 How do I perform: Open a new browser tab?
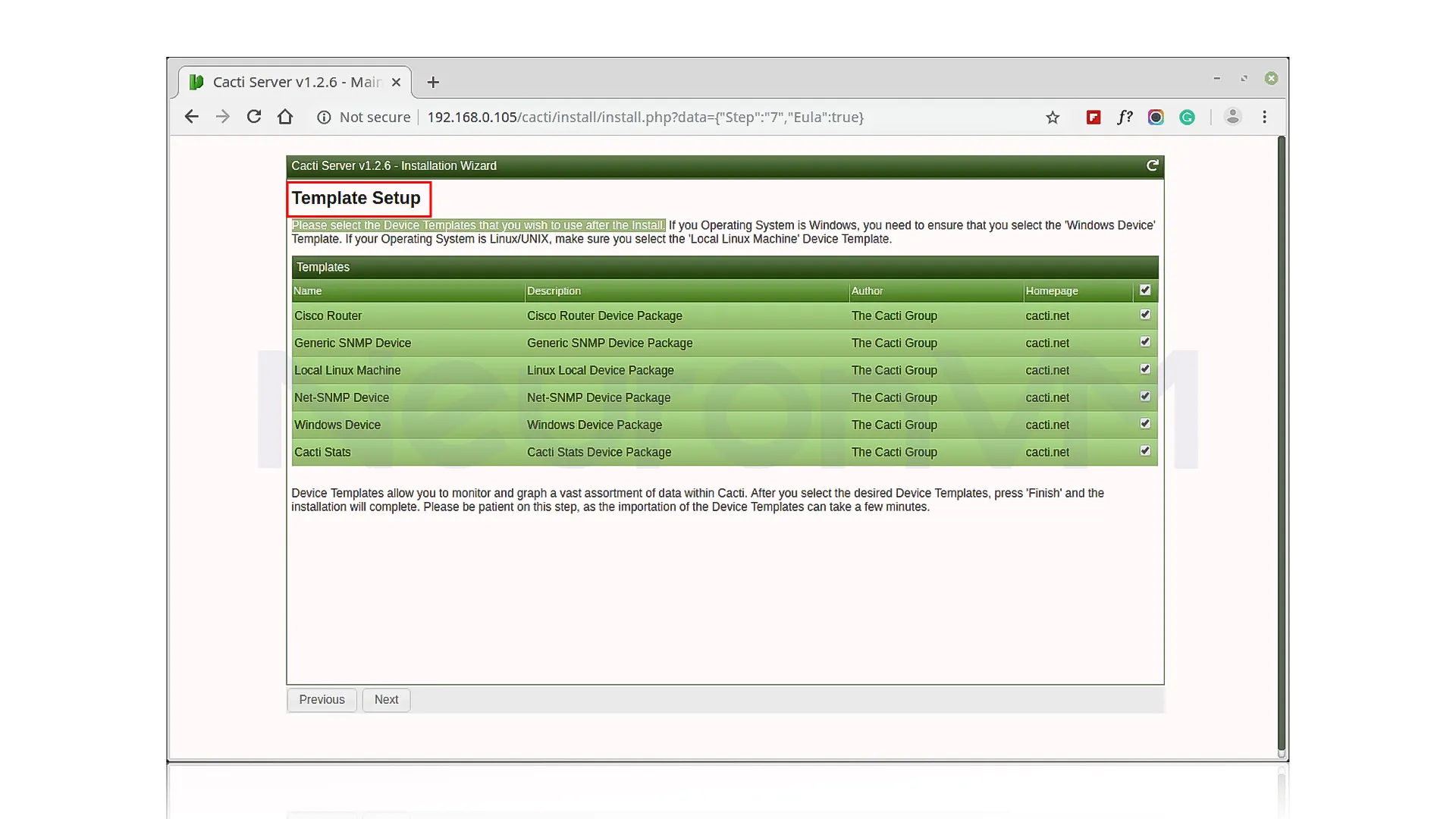(x=433, y=82)
